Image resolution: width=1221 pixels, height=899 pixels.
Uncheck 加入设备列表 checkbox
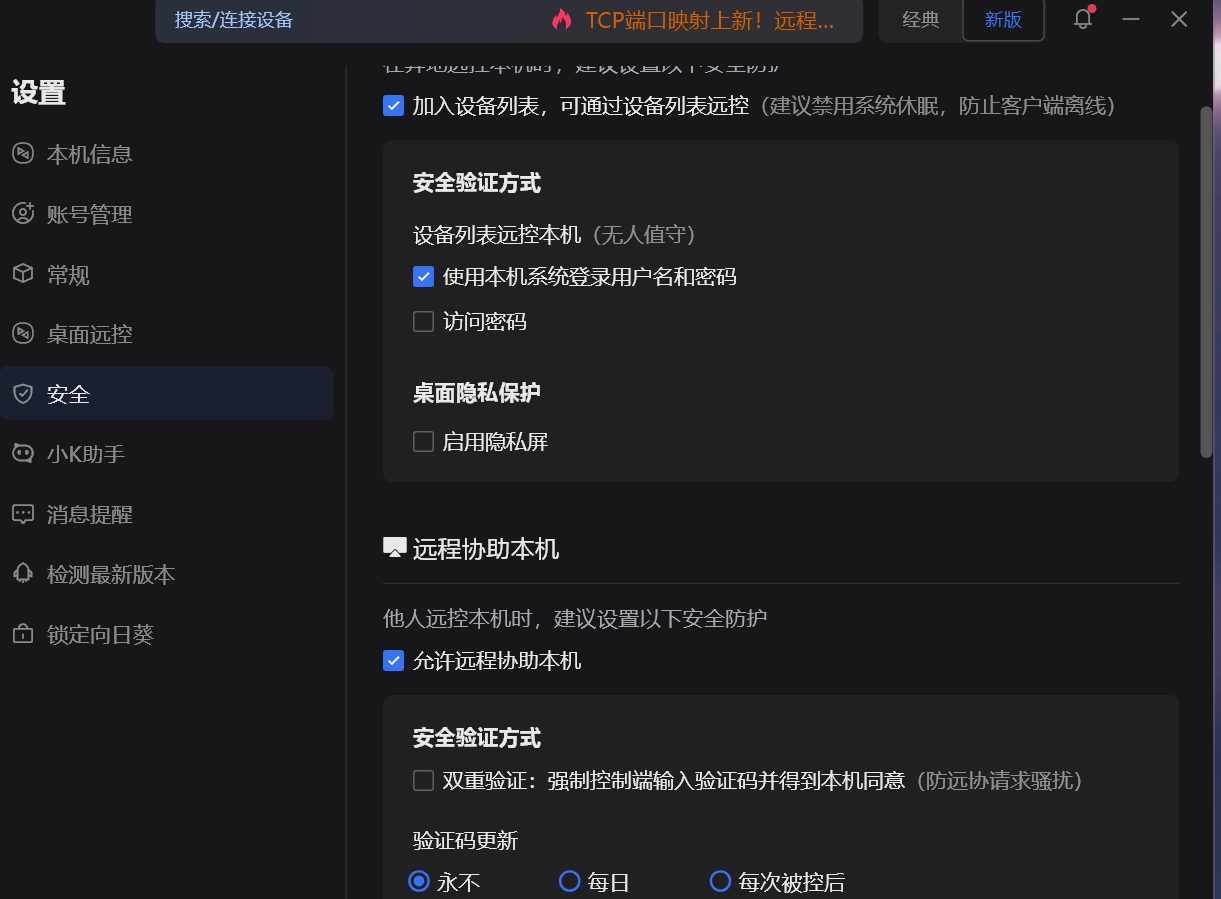tap(394, 105)
